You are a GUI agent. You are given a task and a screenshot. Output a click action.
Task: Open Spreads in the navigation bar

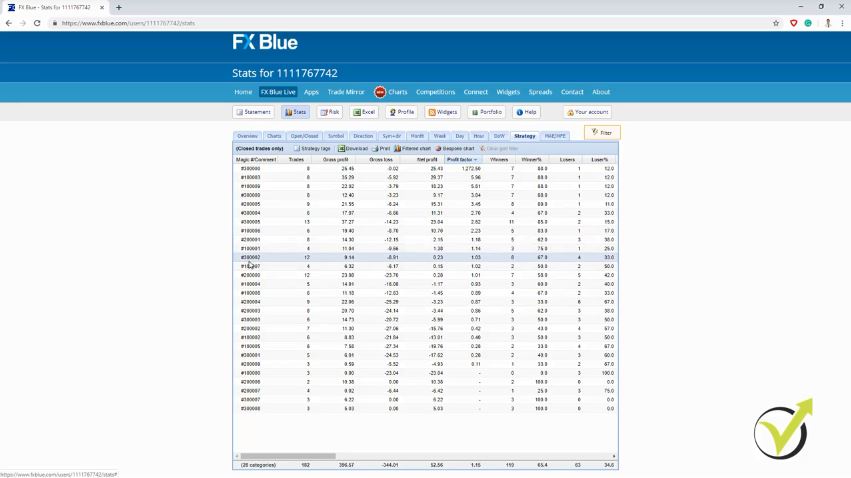click(x=540, y=92)
